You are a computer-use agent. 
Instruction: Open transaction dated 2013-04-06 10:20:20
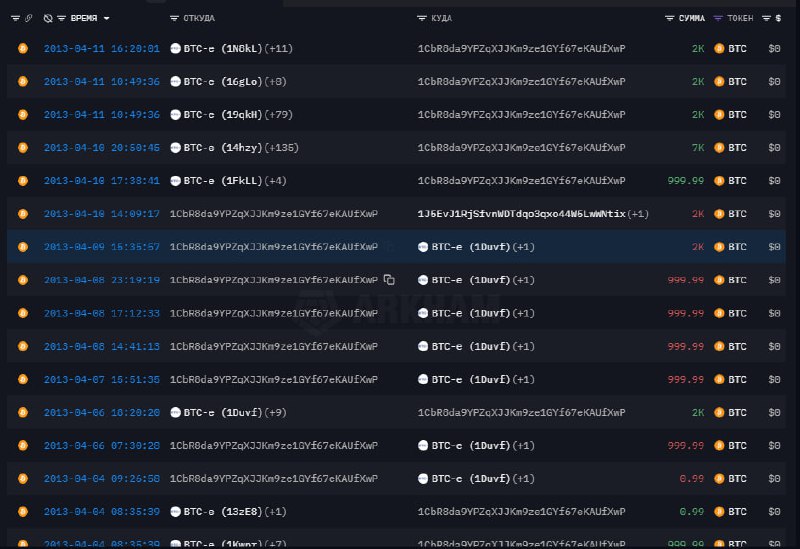point(102,412)
